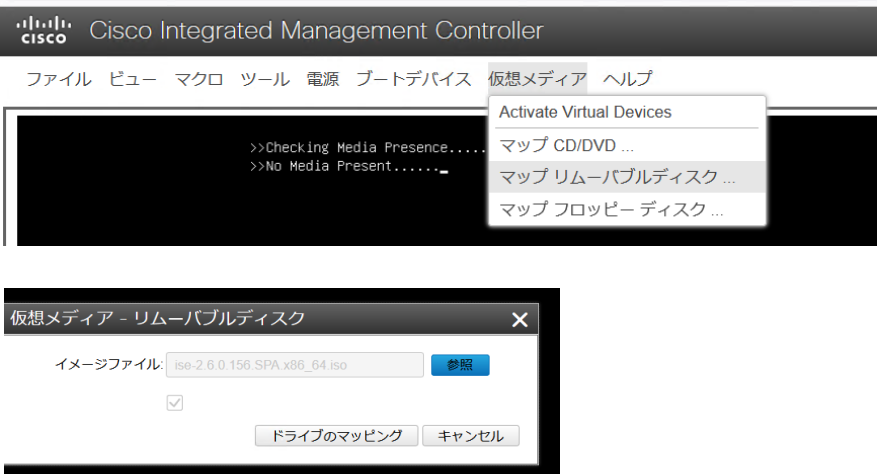Viewport: 877px width, 475px height.
Task: Expand the ブートデバイス menu
Action: tap(413, 79)
